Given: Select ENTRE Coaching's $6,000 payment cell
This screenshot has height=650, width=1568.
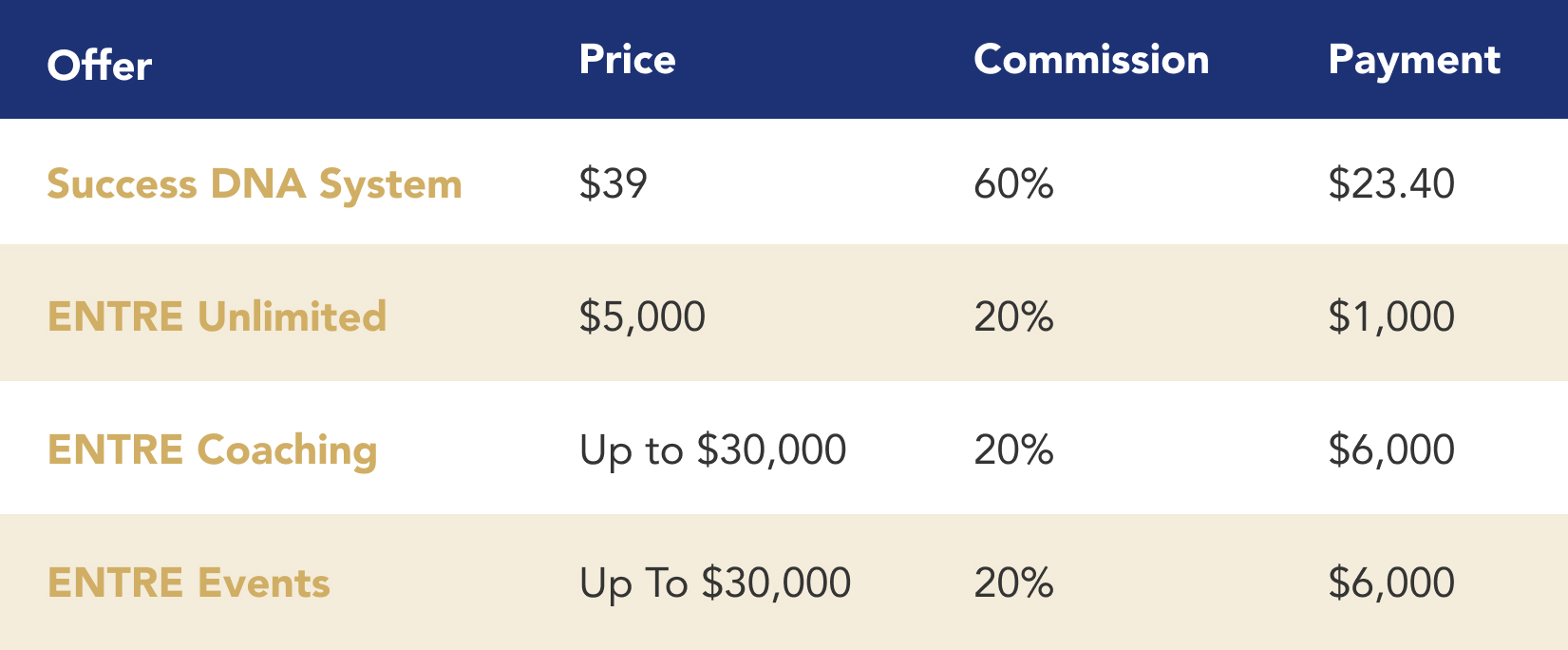Looking at the screenshot, I should (1391, 450).
